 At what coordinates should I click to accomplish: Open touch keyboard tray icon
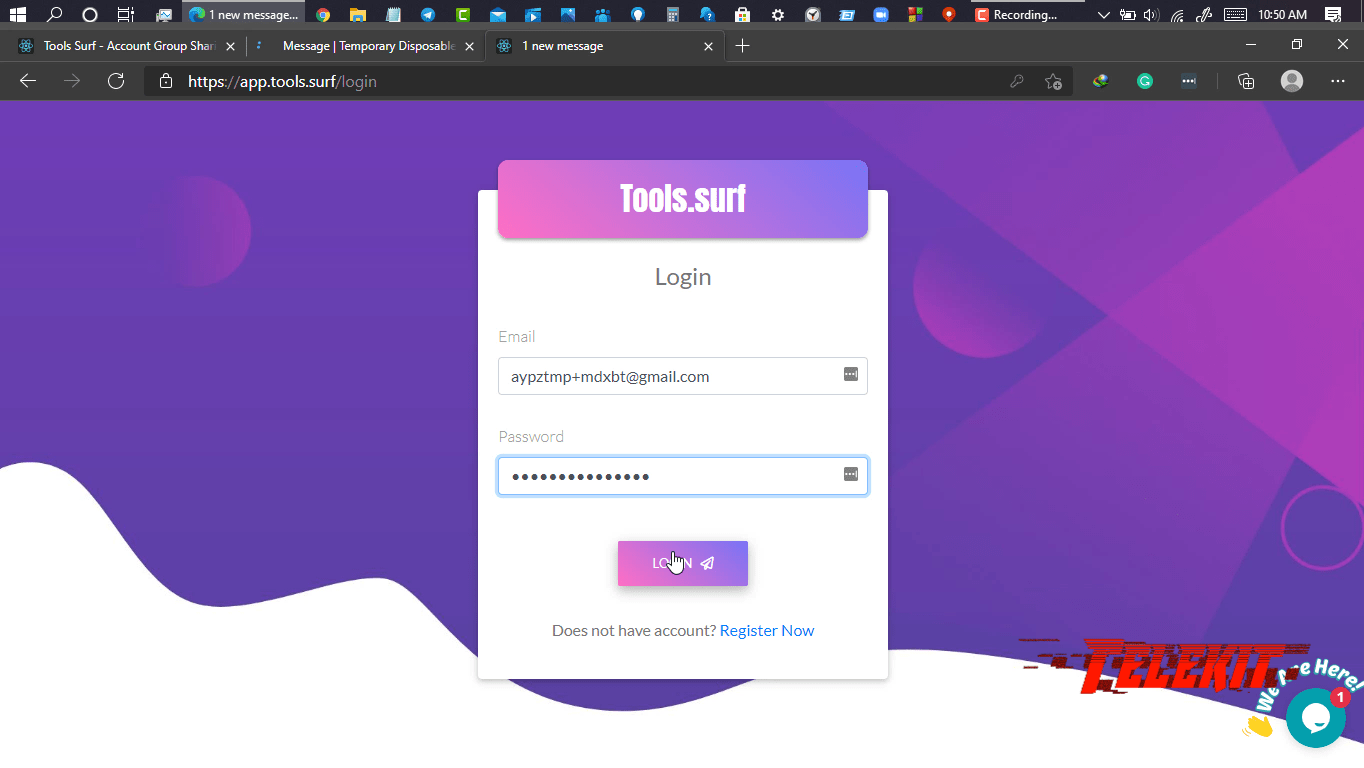(1235, 15)
